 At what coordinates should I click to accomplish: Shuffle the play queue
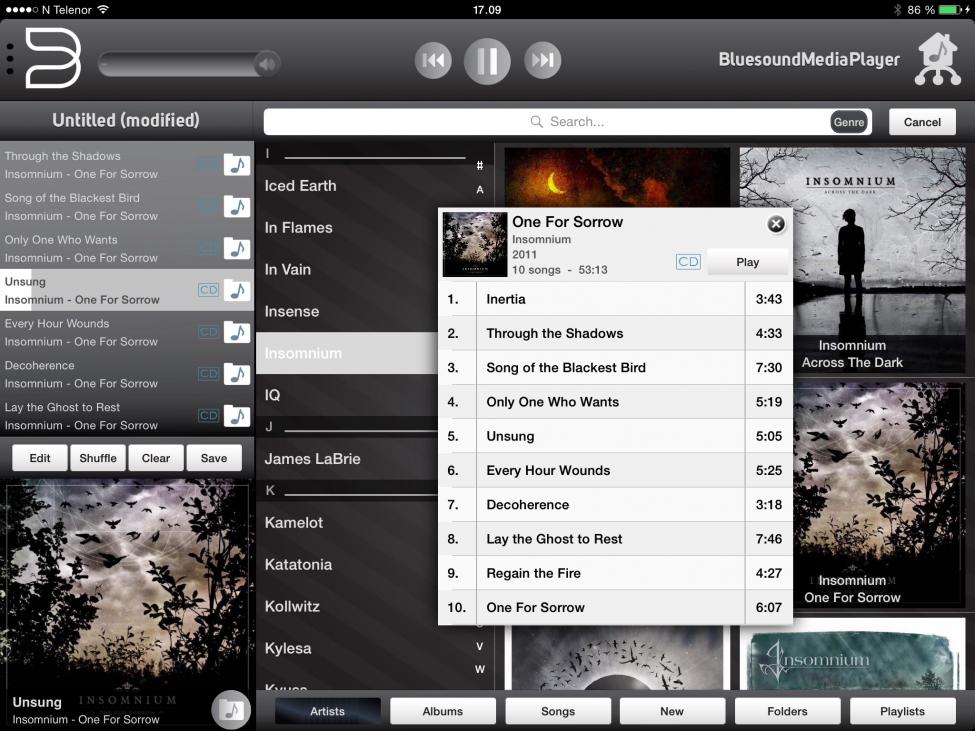pos(98,458)
